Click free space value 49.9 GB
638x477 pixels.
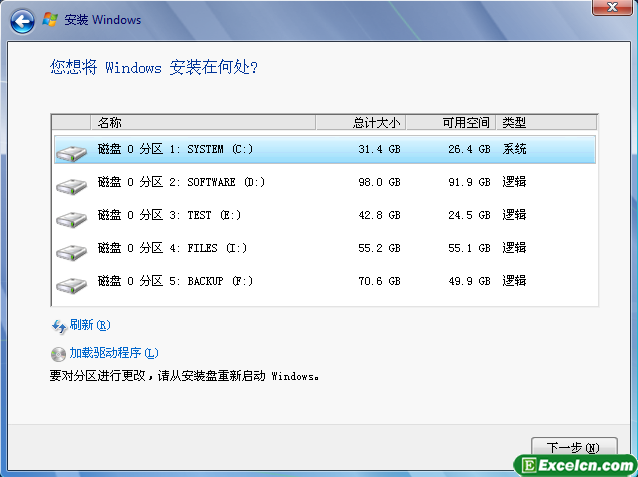click(469, 281)
